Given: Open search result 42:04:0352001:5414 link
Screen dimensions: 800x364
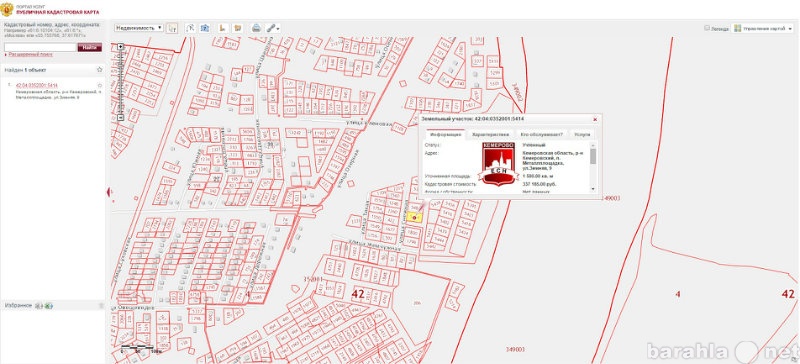Looking at the screenshot, I should point(37,85).
